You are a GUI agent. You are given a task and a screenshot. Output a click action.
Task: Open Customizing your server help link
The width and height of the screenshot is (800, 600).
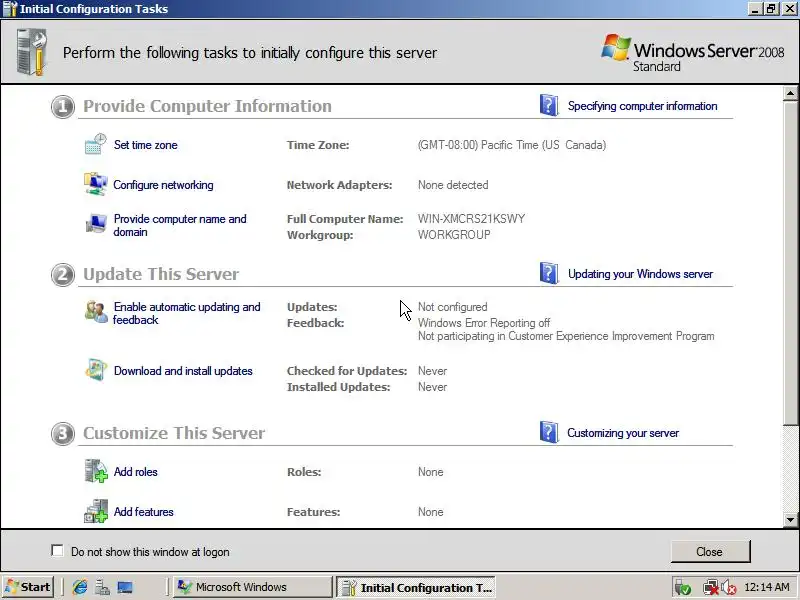[623, 433]
